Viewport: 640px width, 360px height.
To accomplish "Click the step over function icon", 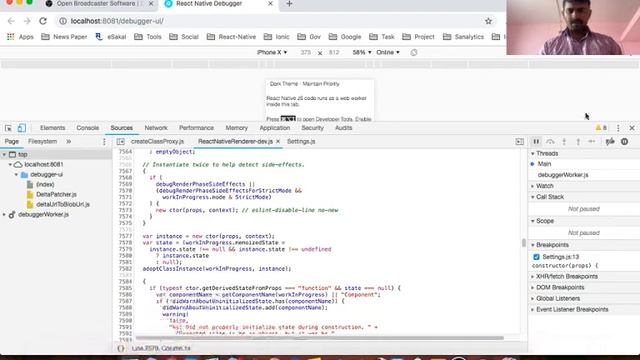I will [550, 142].
